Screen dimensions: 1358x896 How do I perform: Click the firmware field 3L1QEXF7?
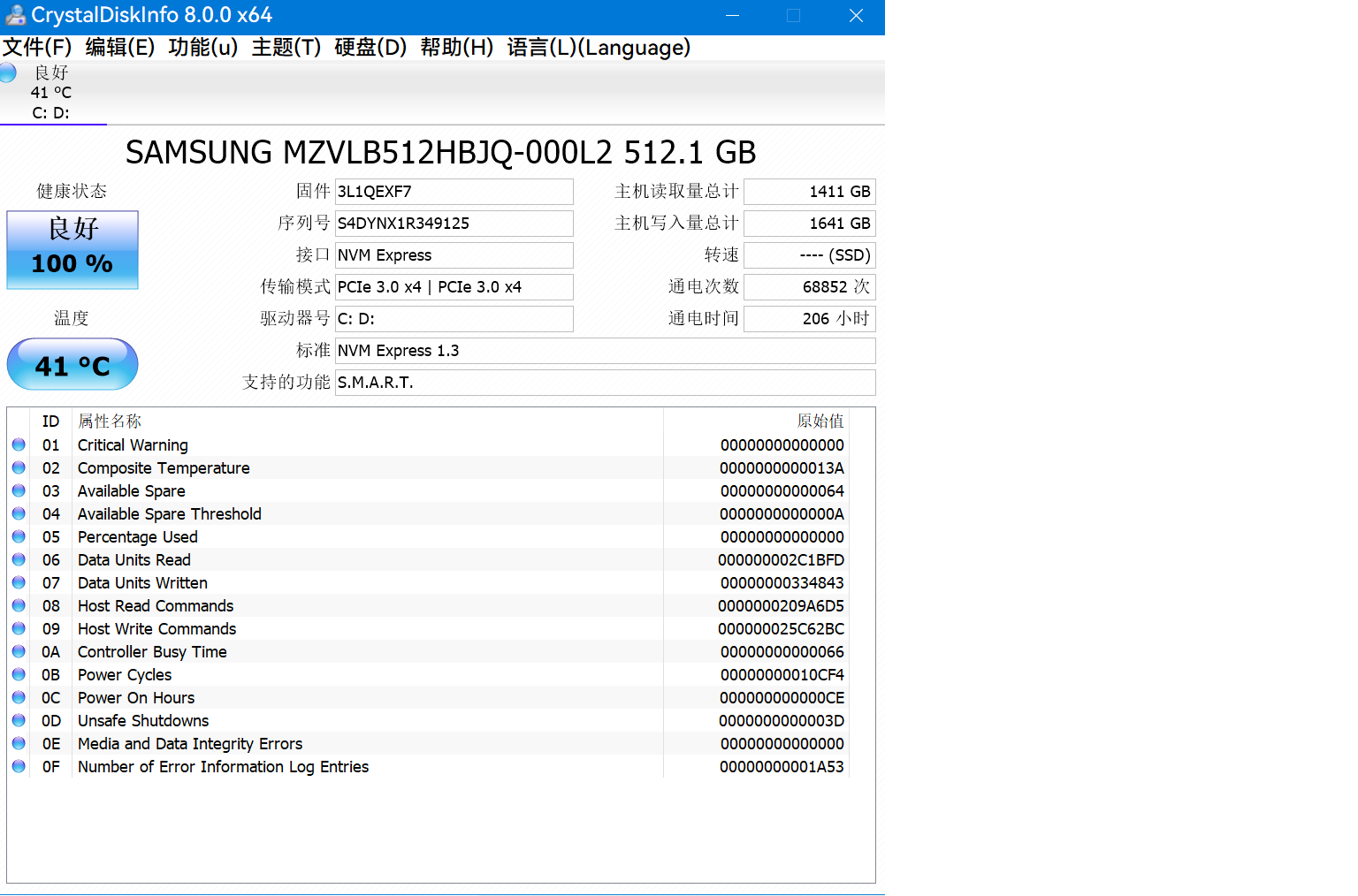point(454,192)
